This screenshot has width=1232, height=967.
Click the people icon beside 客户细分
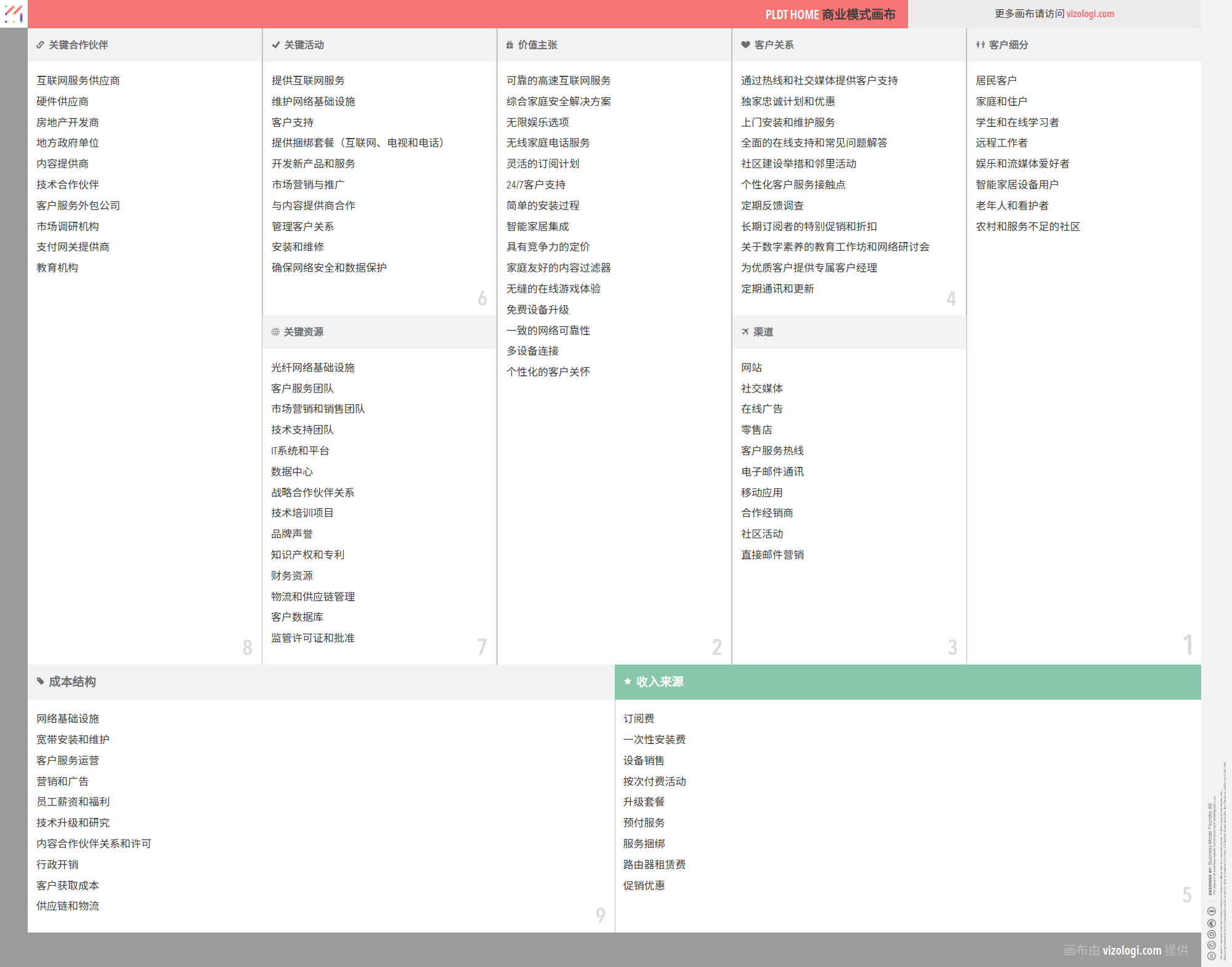click(980, 45)
